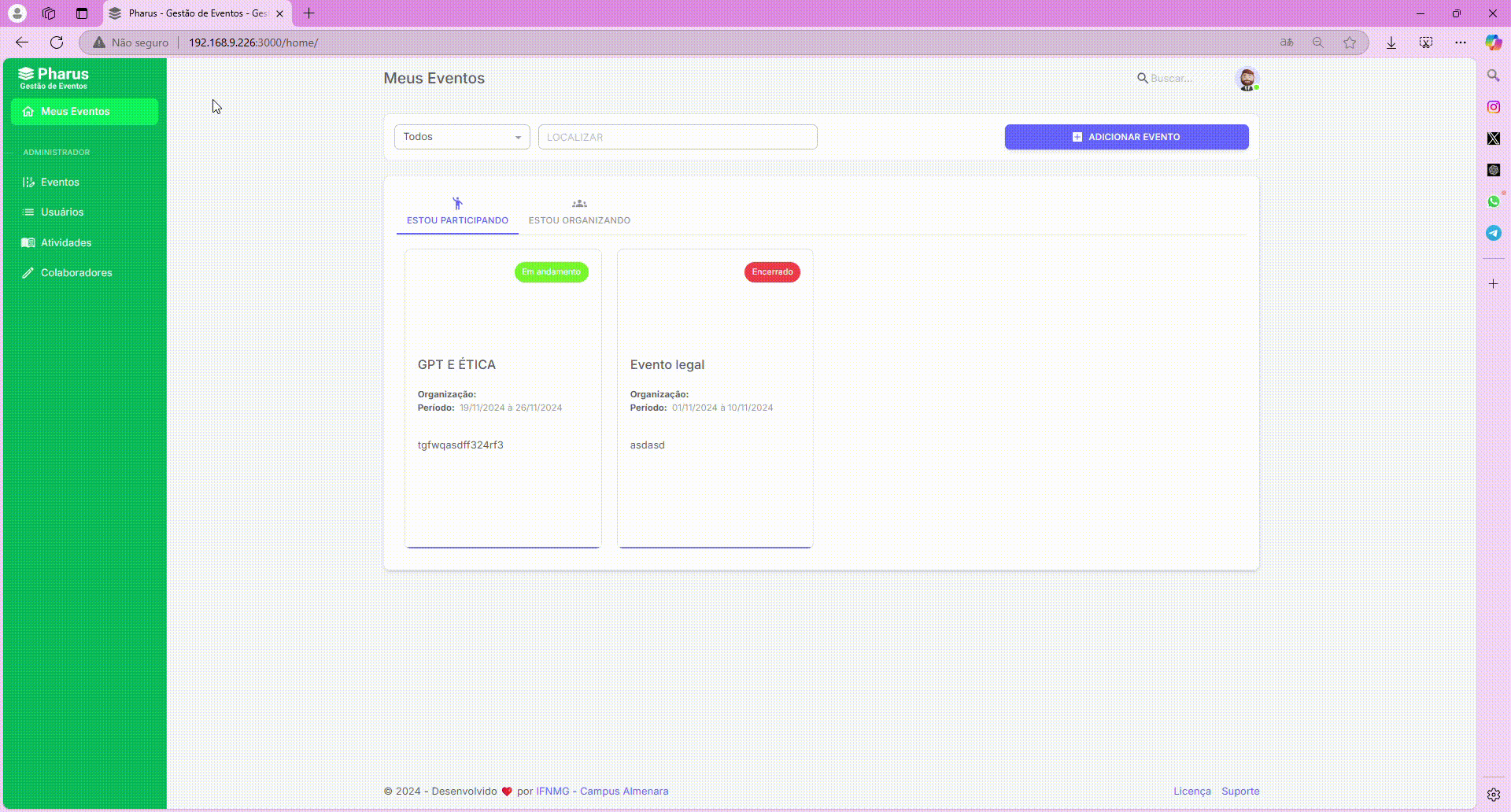Click the zoom magnifier in address bar
This screenshot has height=812, width=1511.
click(1318, 42)
